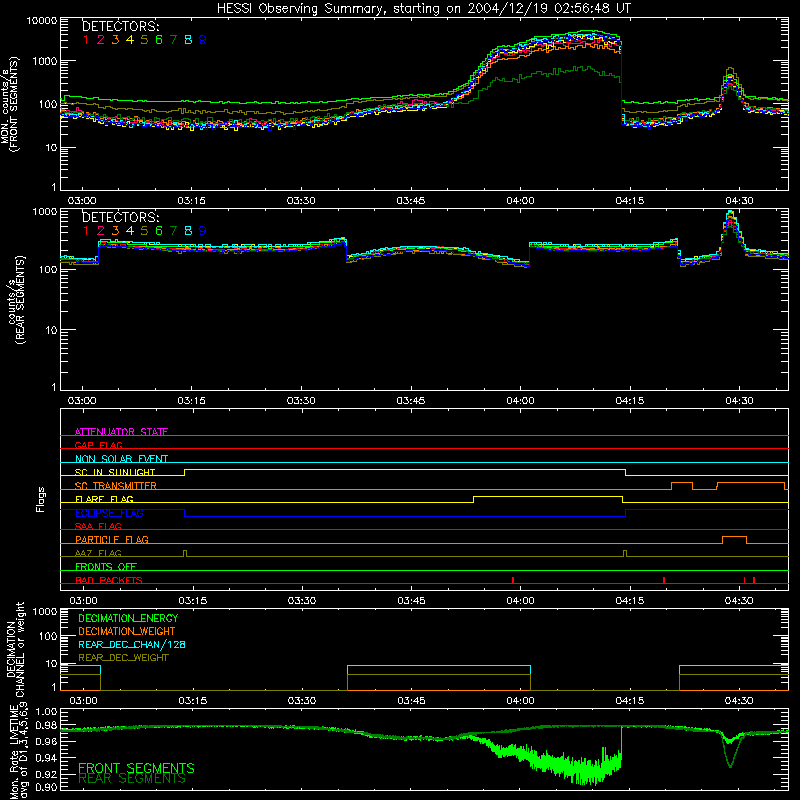
Task: Select detector 7 in front segments legend
Action: [x=173, y=40]
